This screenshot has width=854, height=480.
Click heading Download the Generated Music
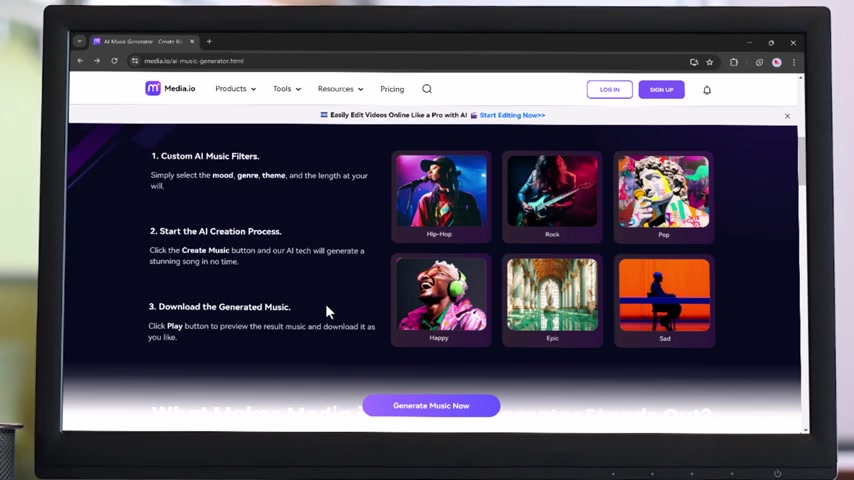[219, 307]
